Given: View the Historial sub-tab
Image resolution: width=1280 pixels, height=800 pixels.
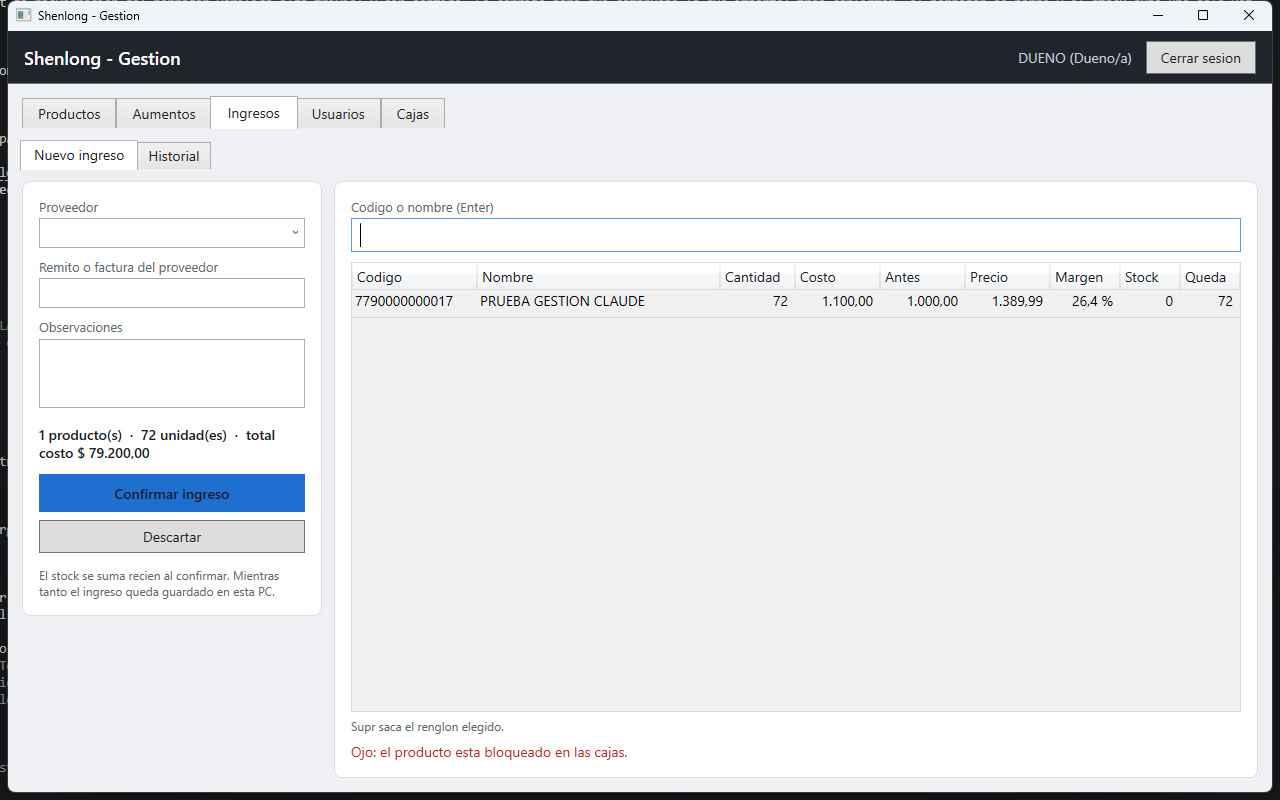Looking at the screenshot, I should [174, 156].
